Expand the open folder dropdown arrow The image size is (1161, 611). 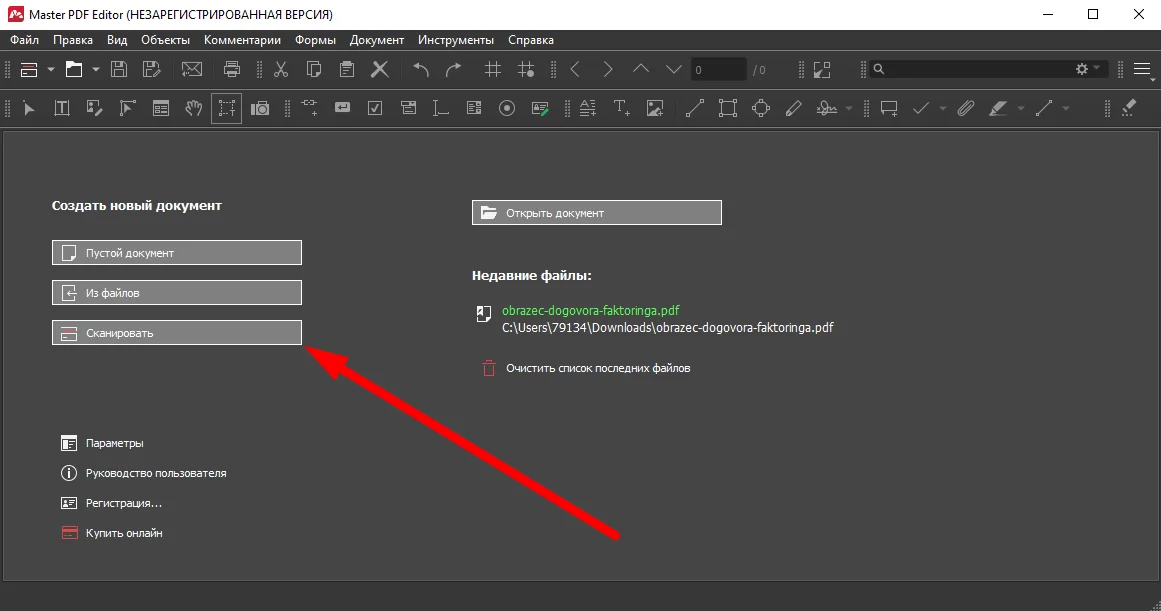(96, 69)
